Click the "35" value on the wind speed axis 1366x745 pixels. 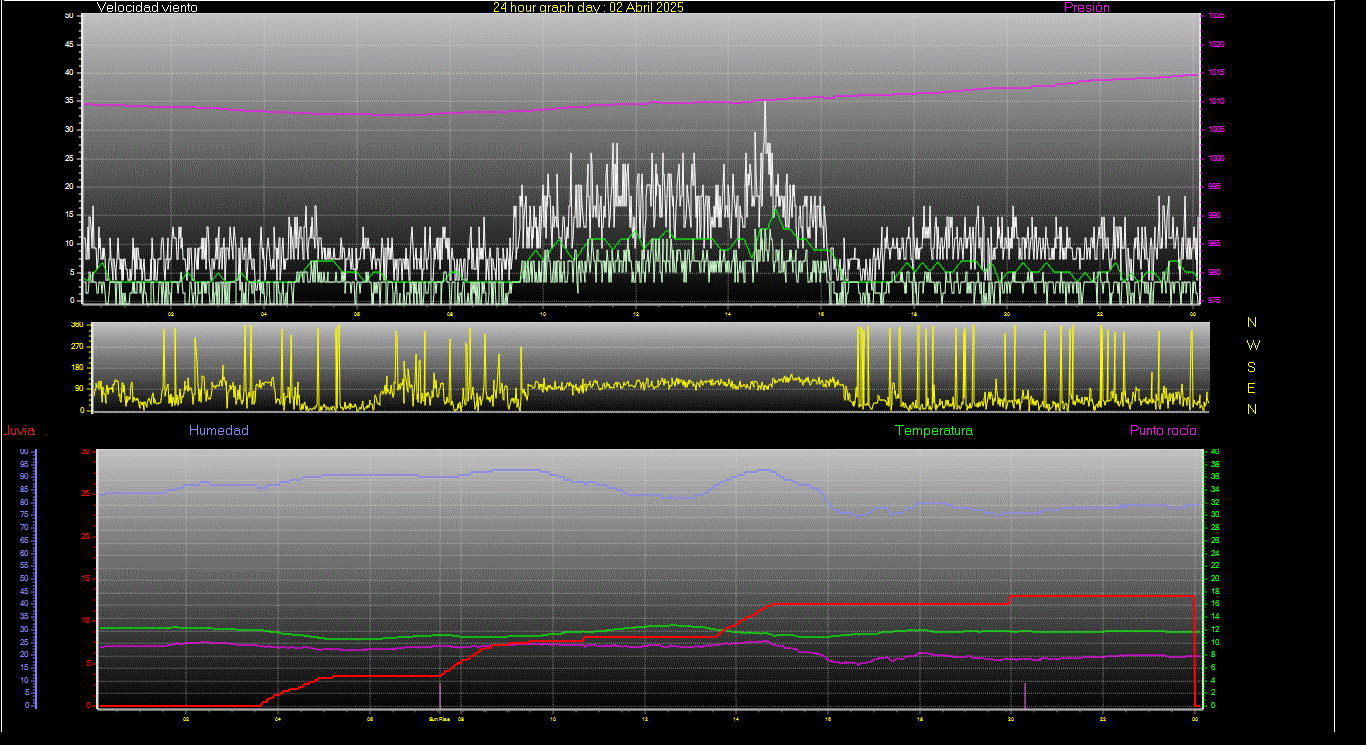point(68,101)
